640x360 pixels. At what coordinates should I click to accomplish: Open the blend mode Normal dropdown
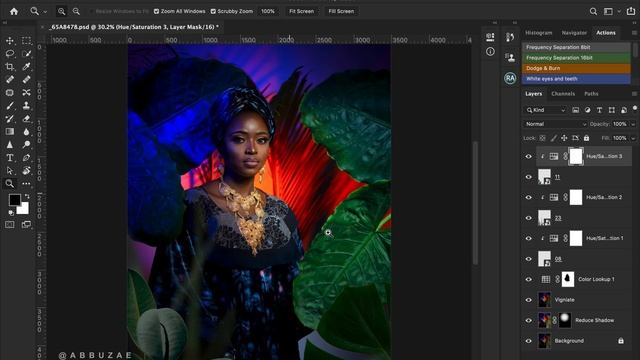(x=555, y=124)
